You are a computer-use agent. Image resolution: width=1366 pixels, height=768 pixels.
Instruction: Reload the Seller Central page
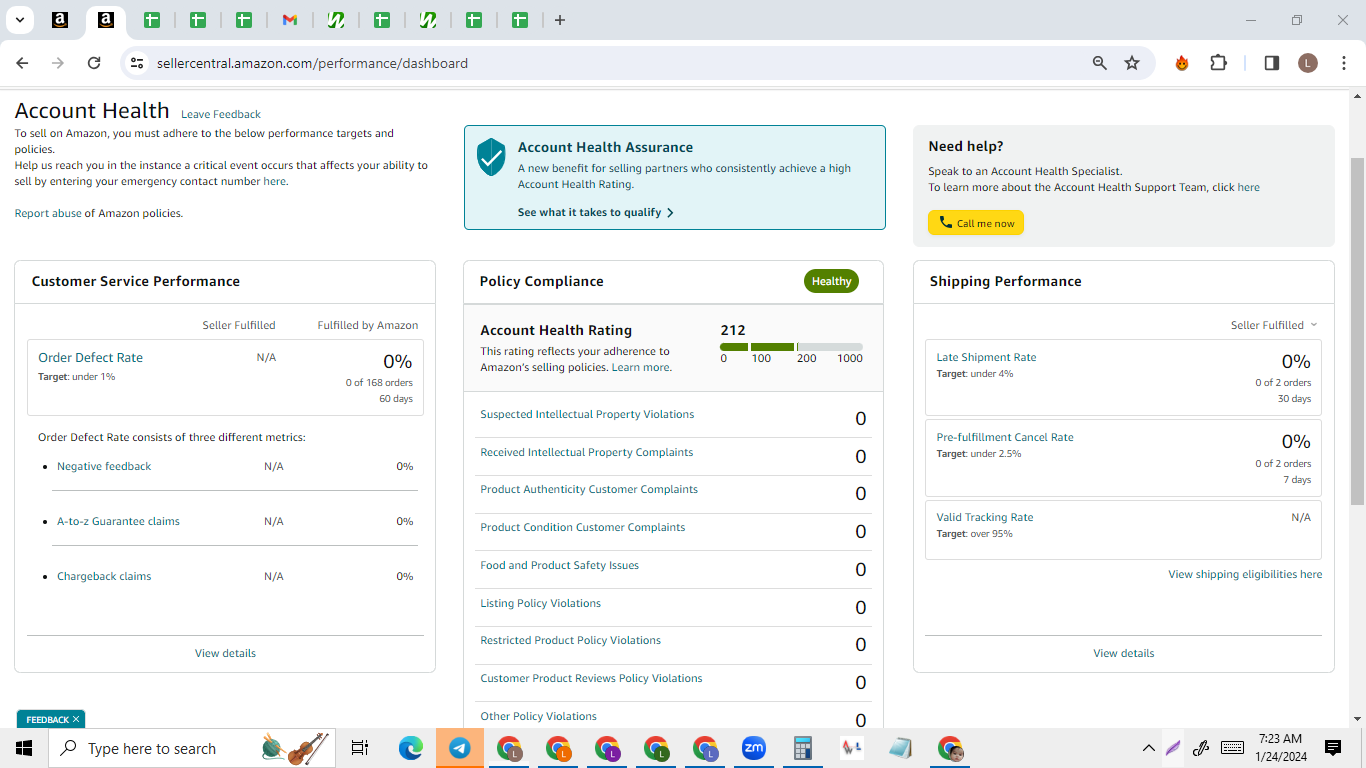[94, 63]
